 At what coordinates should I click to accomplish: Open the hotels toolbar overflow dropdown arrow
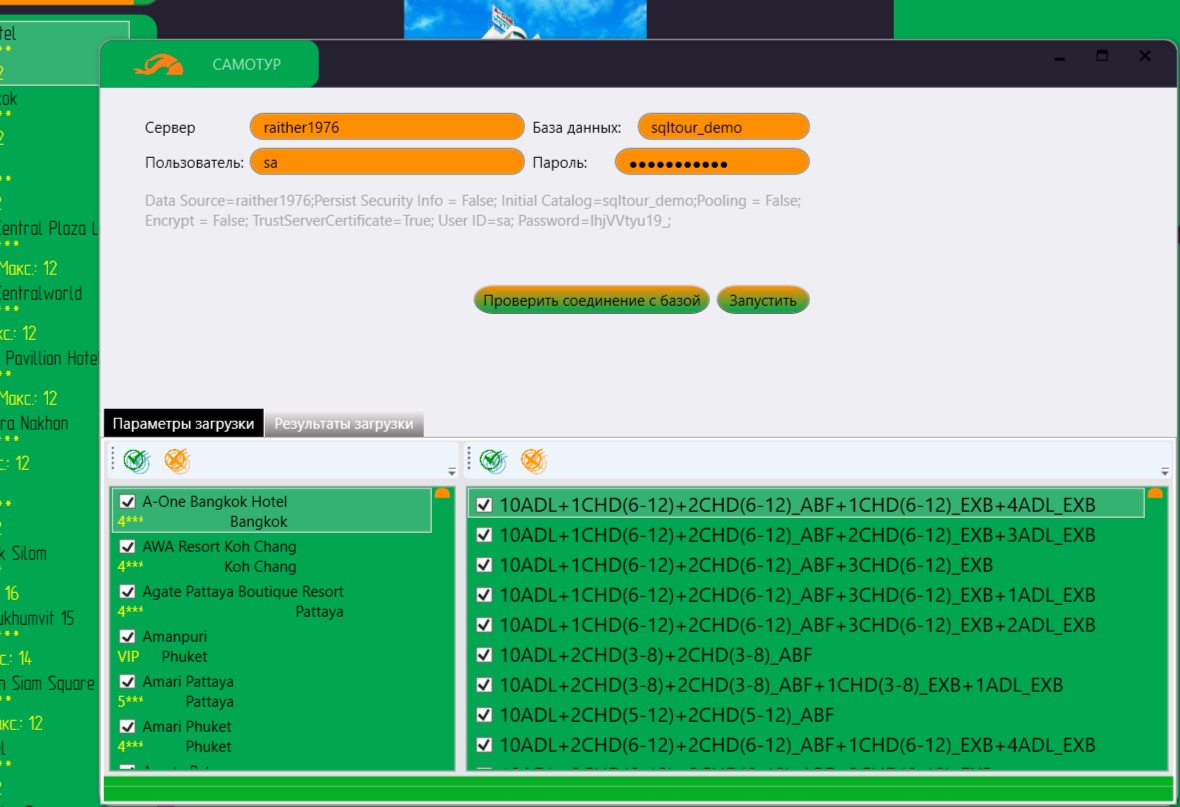point(451,472)
